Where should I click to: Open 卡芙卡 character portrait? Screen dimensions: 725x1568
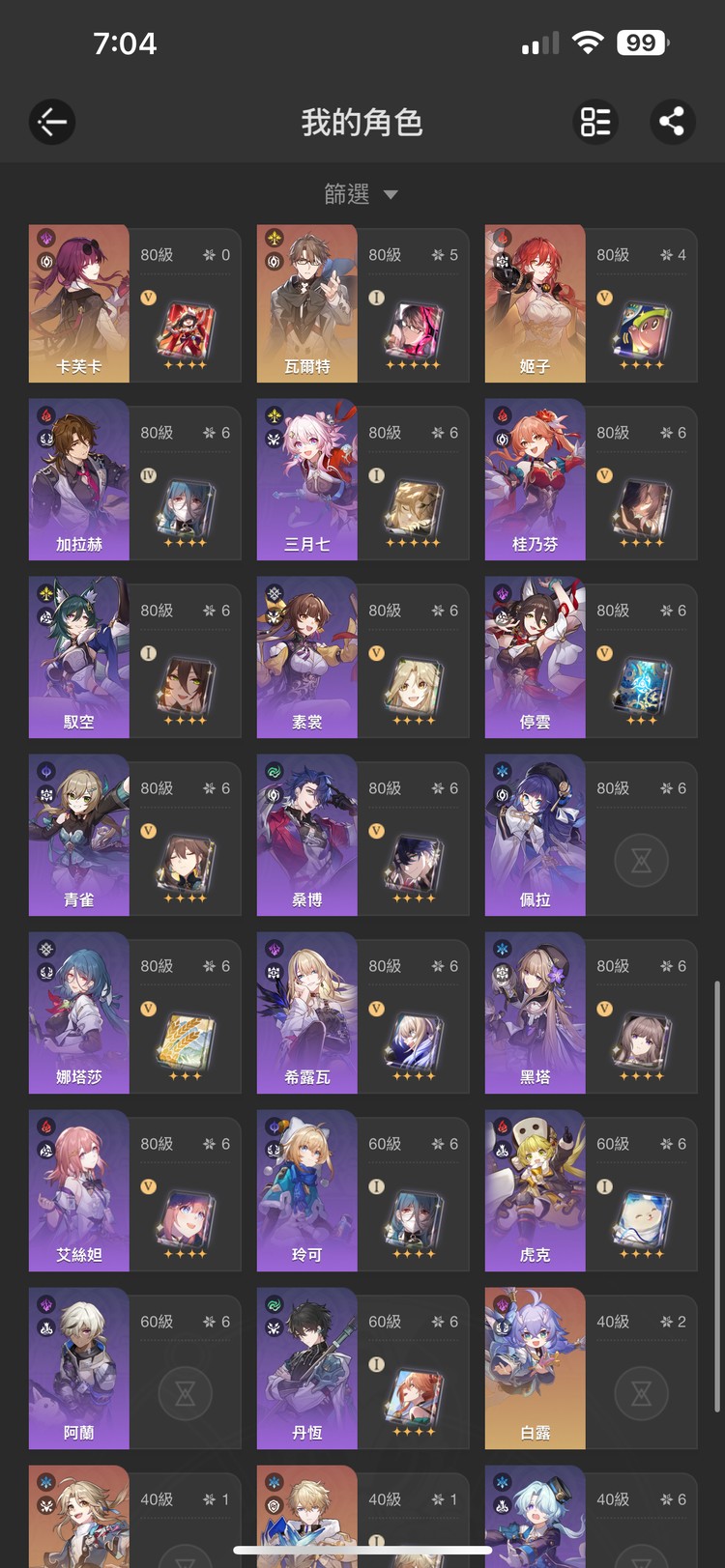(x=79, y=303)
